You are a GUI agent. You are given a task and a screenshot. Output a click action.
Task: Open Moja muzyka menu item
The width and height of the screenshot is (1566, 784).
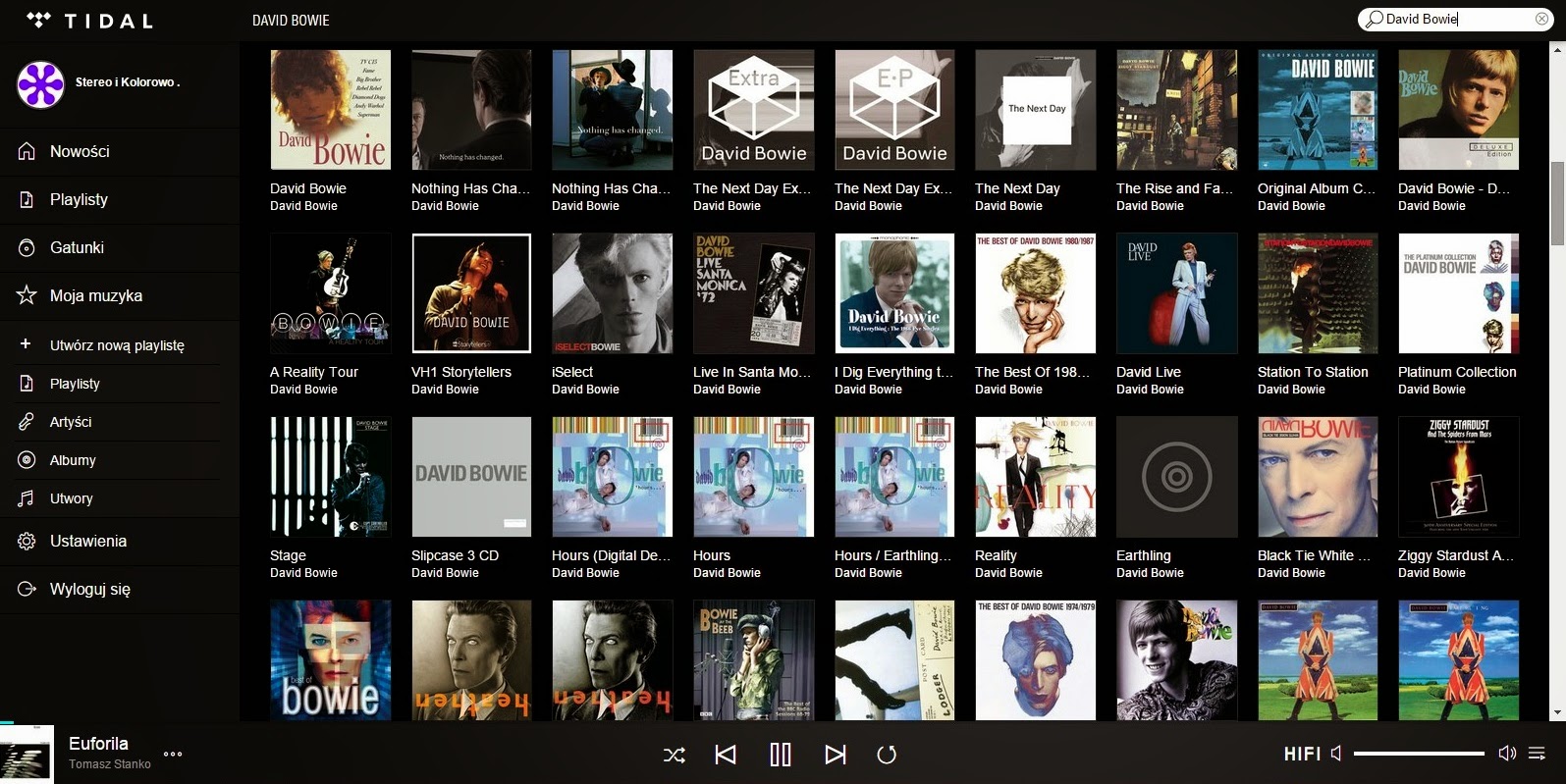click(x=96, y=295)
